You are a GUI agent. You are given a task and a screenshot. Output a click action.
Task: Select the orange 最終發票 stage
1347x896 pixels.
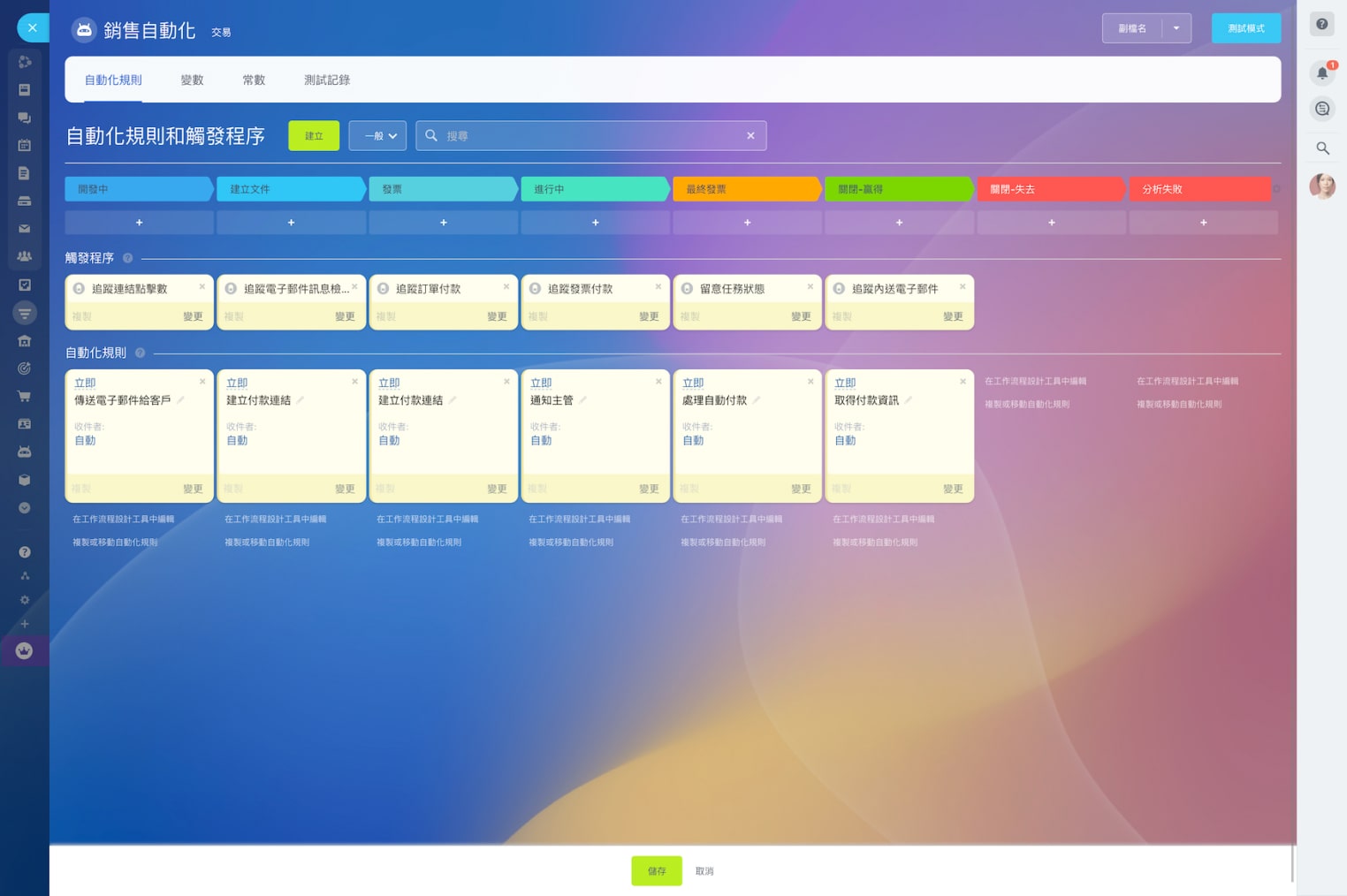746,189
